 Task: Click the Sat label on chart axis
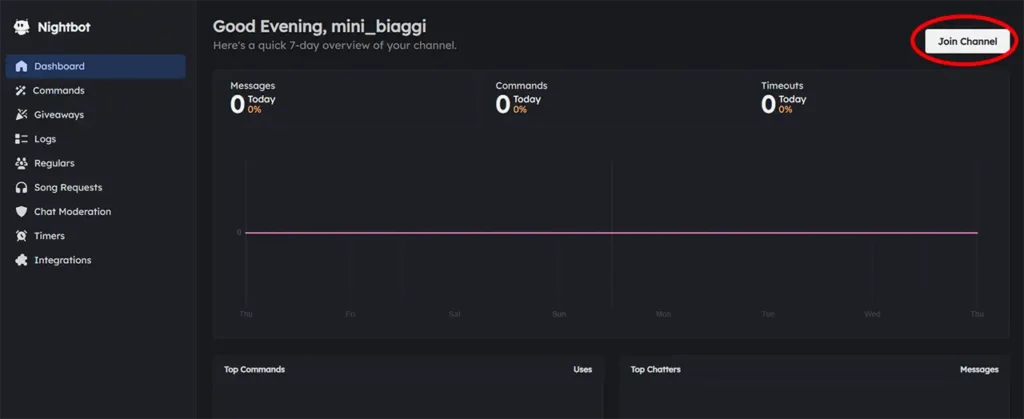[x=455, y=314]
